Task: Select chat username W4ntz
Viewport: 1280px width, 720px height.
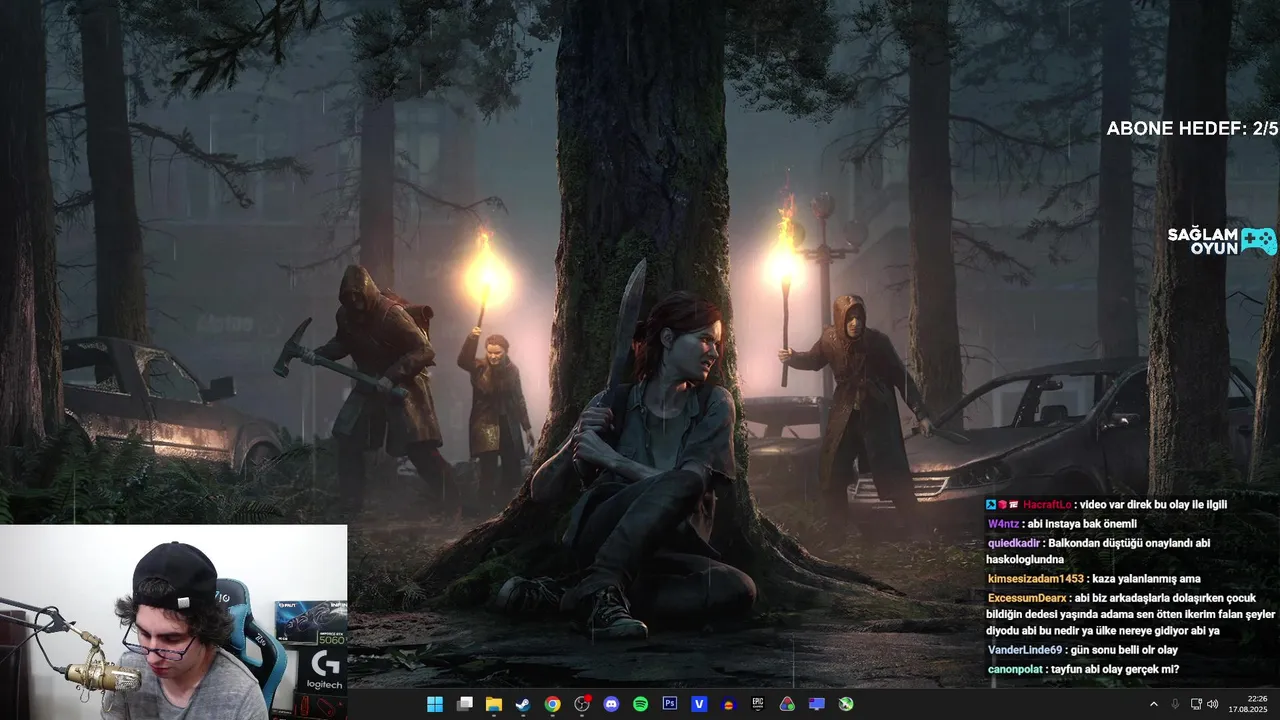Action: click(x=1003, y=524)
